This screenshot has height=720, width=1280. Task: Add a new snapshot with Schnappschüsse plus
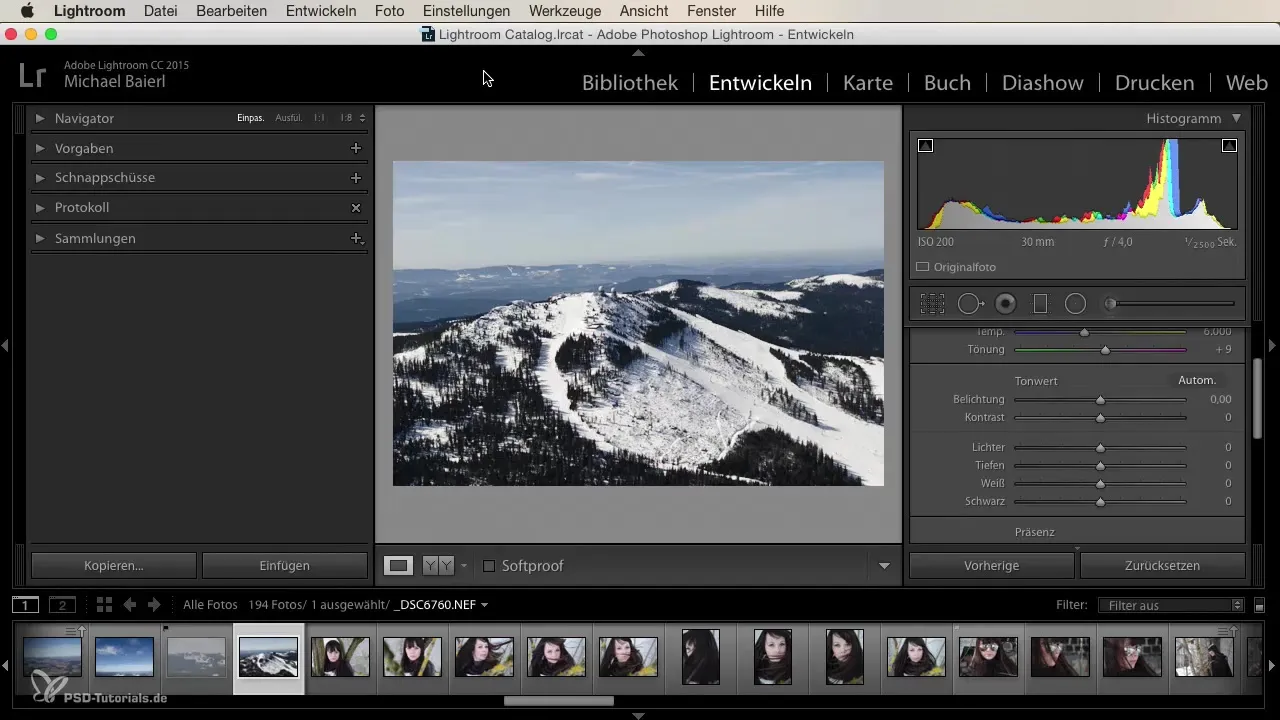pyautogui.click(x=355, y=178)
